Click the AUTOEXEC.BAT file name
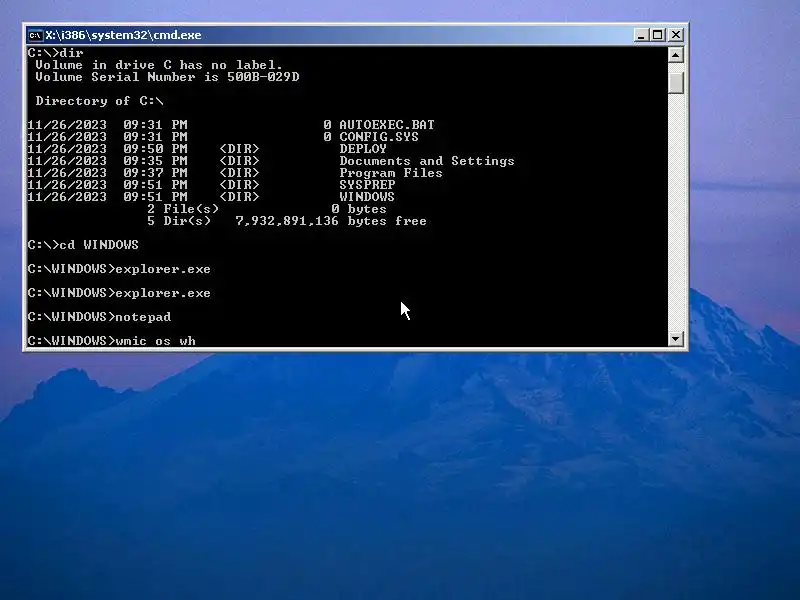800x600 pixels. coord(387,125)
